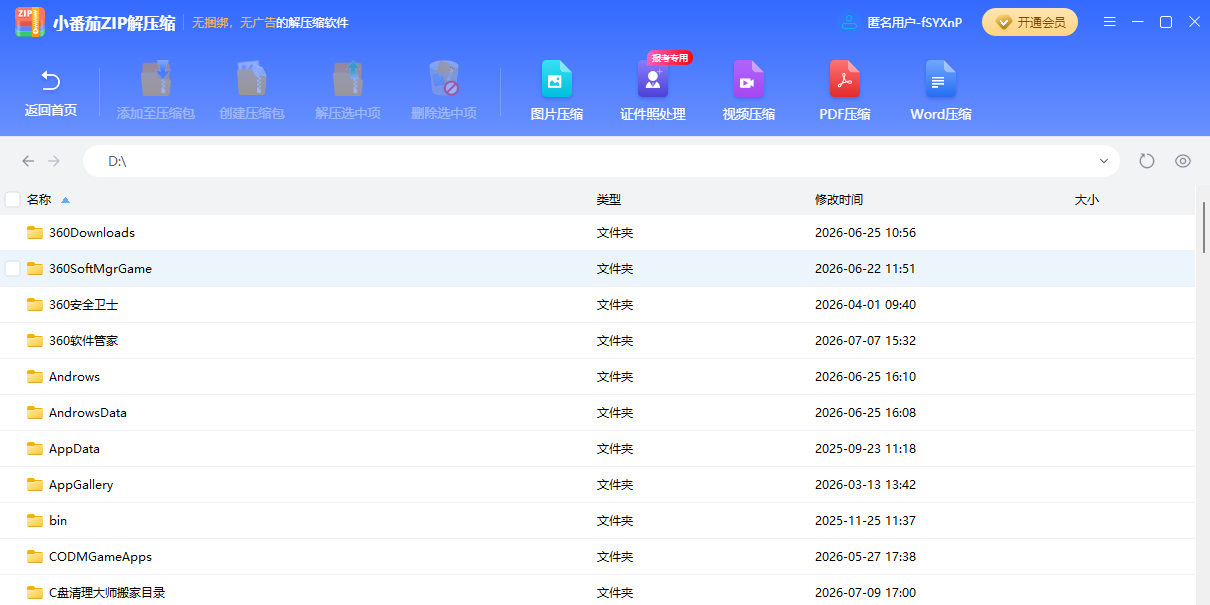Click the vertical scrollbar thumb
This screenshot has height=605, width=1210.
1204,227
